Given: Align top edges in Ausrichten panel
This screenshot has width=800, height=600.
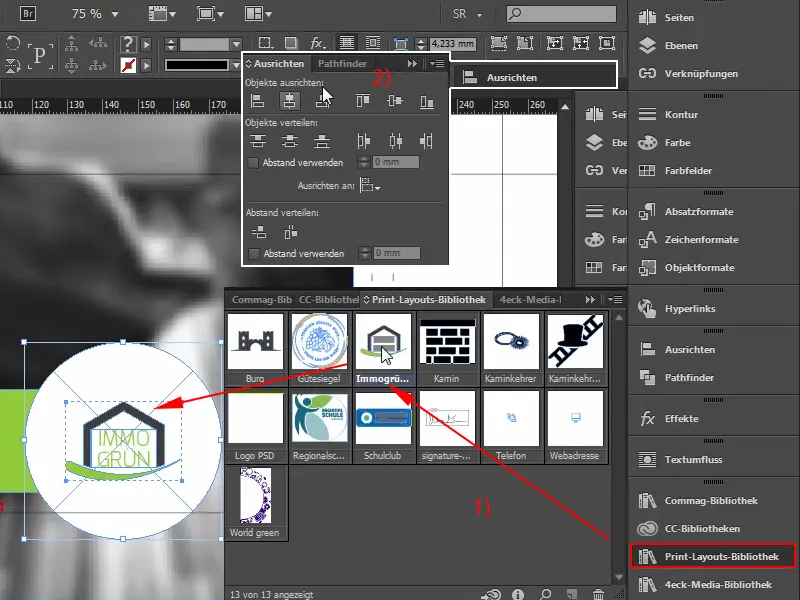Looking at the screenshot, I should 363,101.
